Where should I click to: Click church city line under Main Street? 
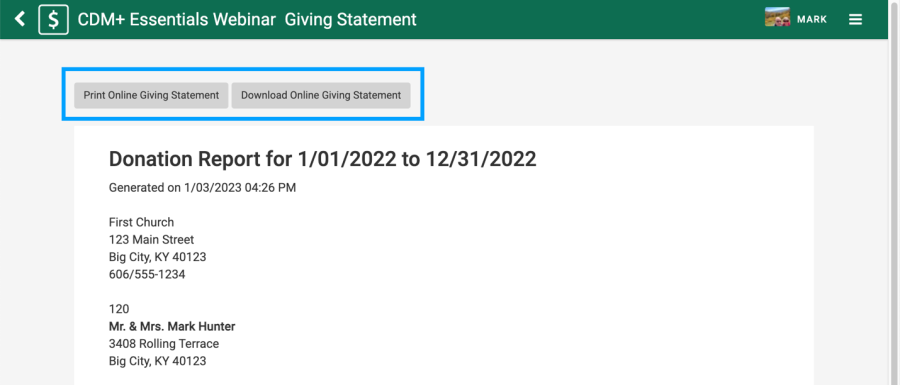point(157,257)
